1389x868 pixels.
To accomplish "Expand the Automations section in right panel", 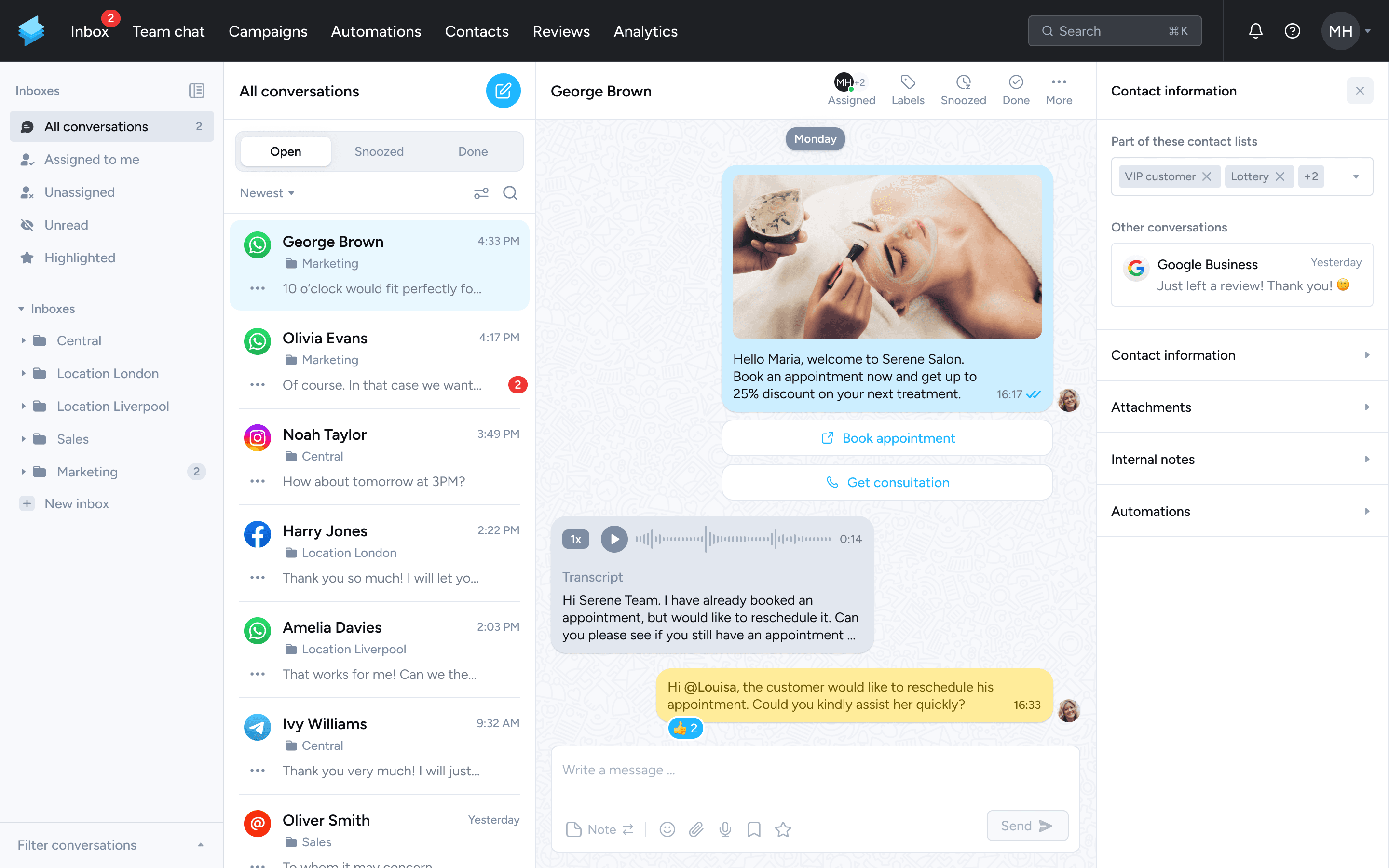I will tap(1364, 510).
